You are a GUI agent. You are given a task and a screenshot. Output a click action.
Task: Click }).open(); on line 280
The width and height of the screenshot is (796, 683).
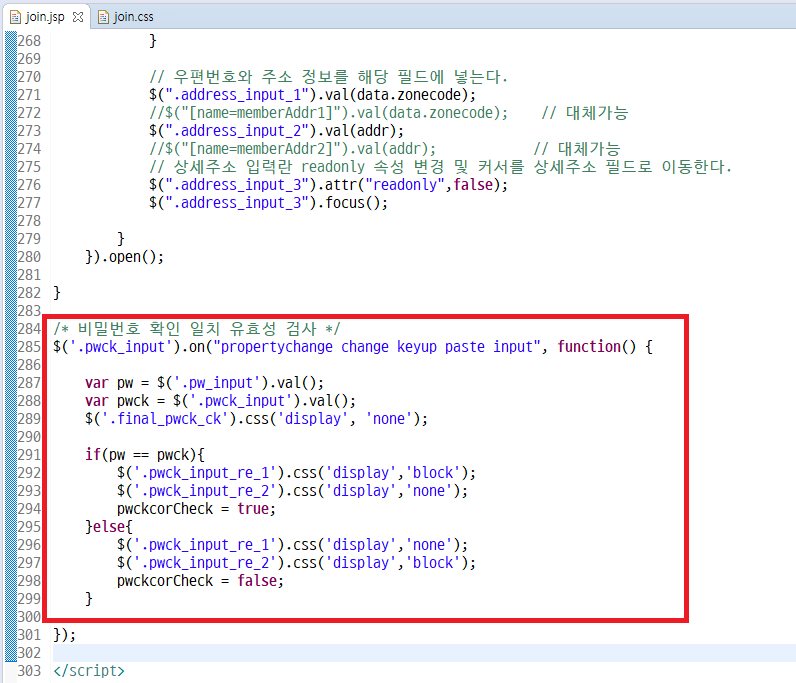[124, 257]
